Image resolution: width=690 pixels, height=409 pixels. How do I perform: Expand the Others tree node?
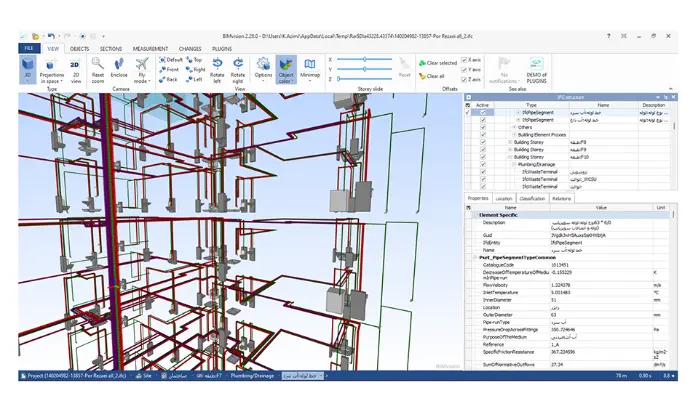pos(514,127)
